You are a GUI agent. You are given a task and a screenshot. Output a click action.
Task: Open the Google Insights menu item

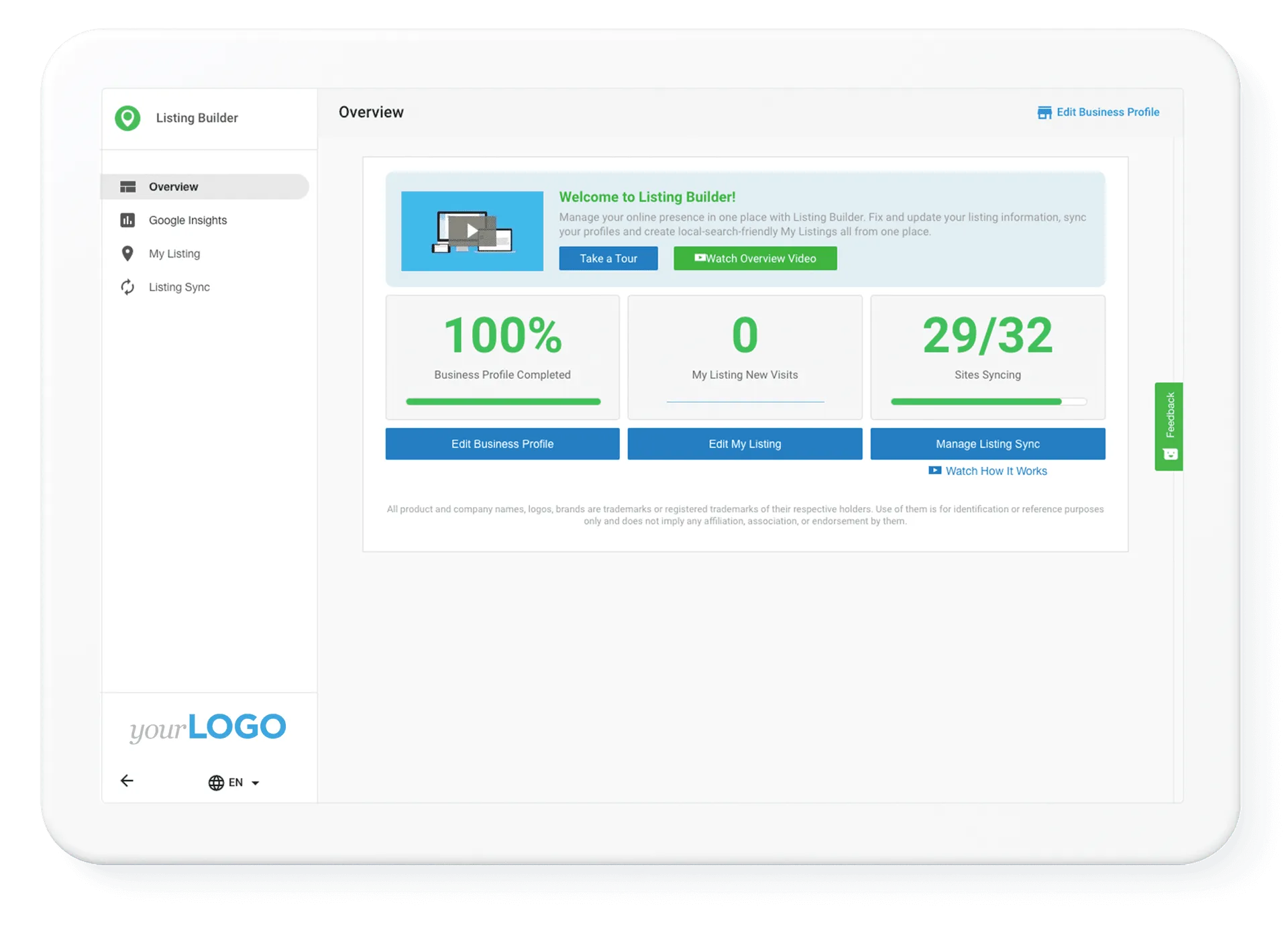188,220
